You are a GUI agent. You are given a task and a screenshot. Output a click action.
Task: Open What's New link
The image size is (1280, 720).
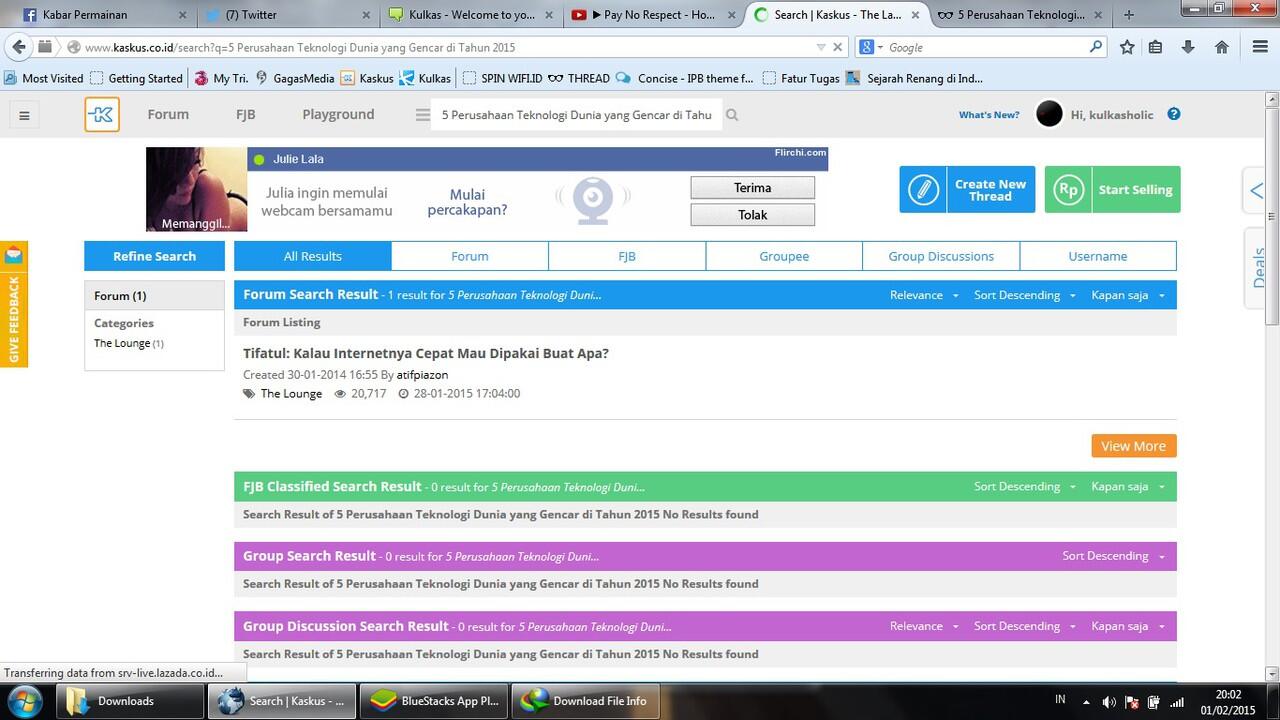(x=989, y=115)
